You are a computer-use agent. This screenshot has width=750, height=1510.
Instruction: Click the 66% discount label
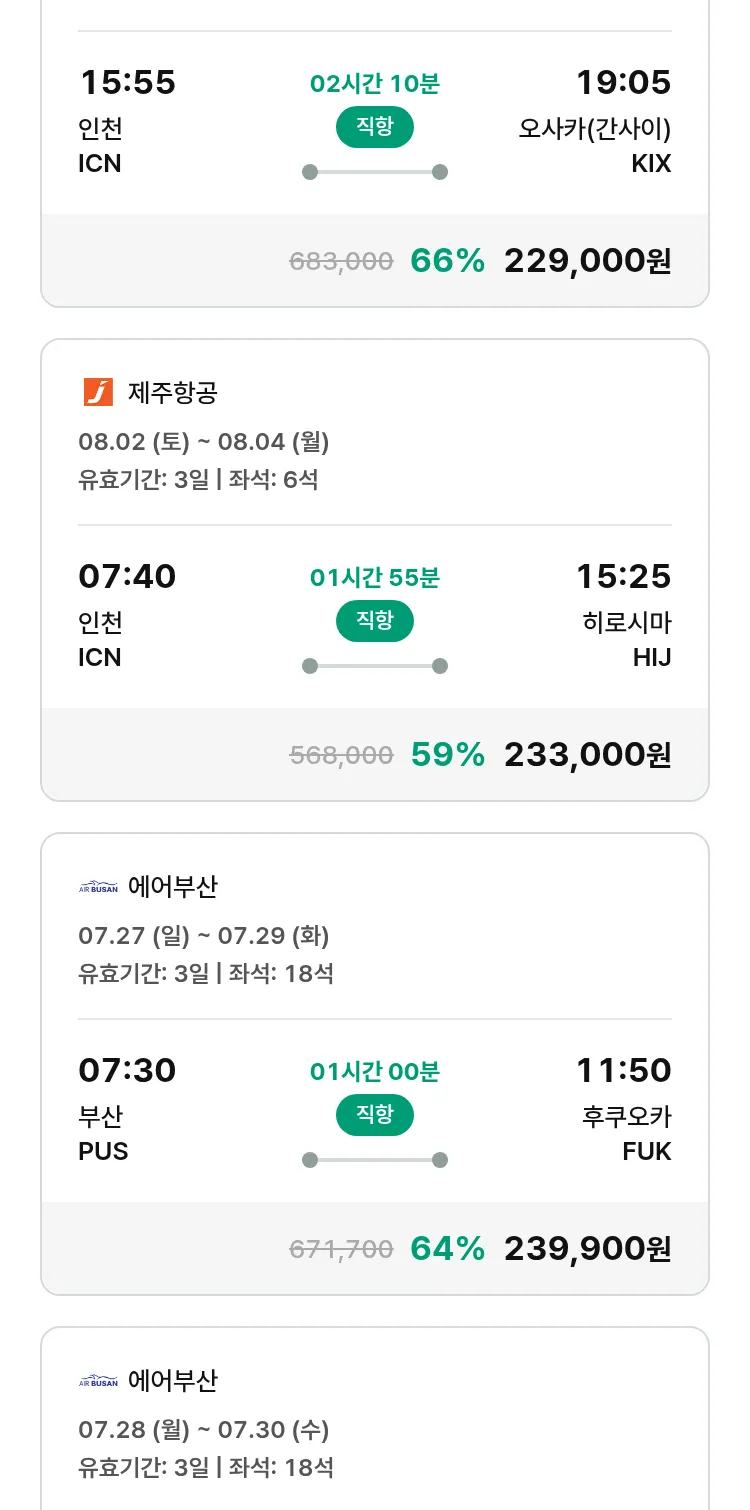click(447, 261)
